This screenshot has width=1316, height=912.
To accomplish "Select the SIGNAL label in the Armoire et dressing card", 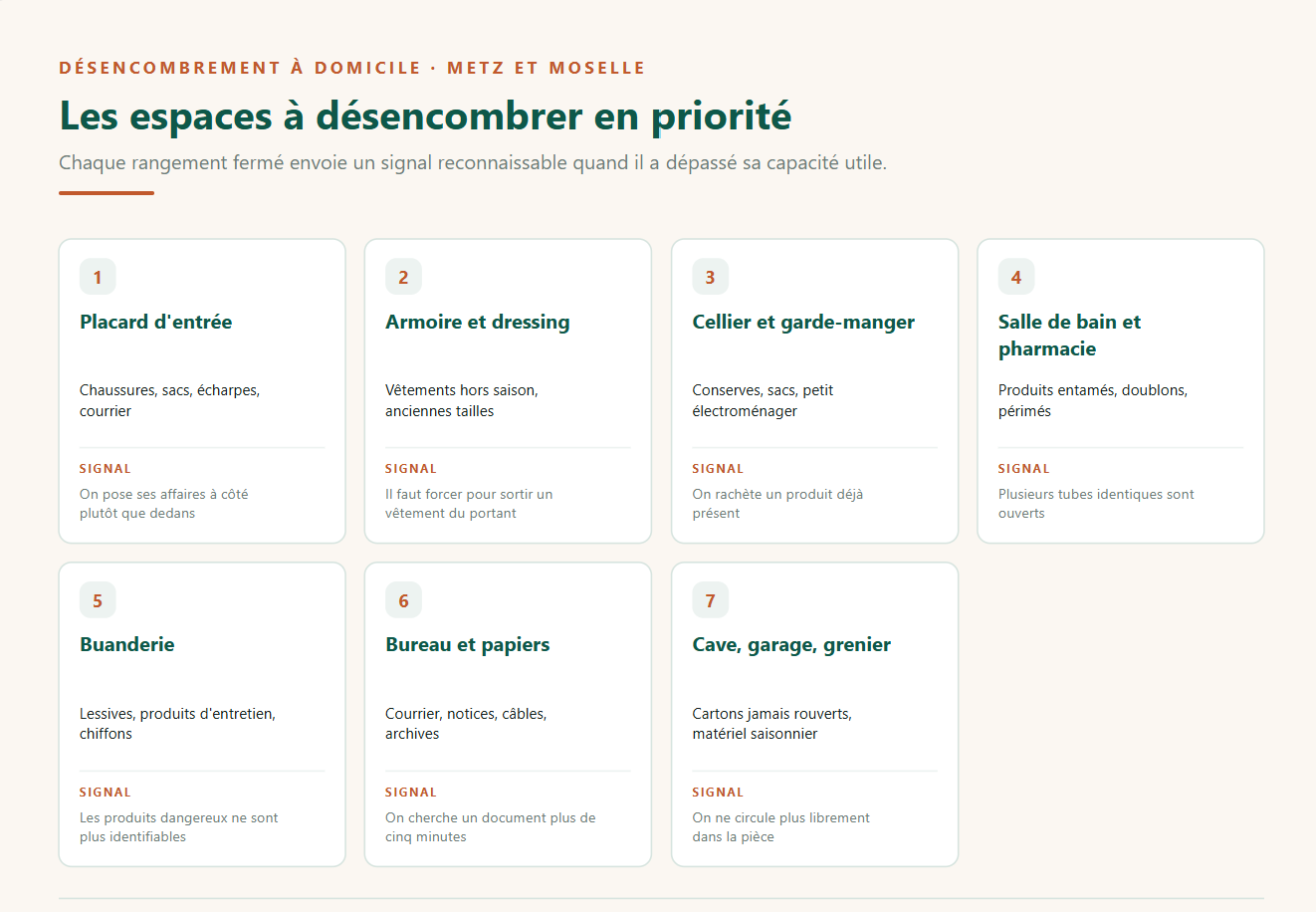I will point(411,469).
